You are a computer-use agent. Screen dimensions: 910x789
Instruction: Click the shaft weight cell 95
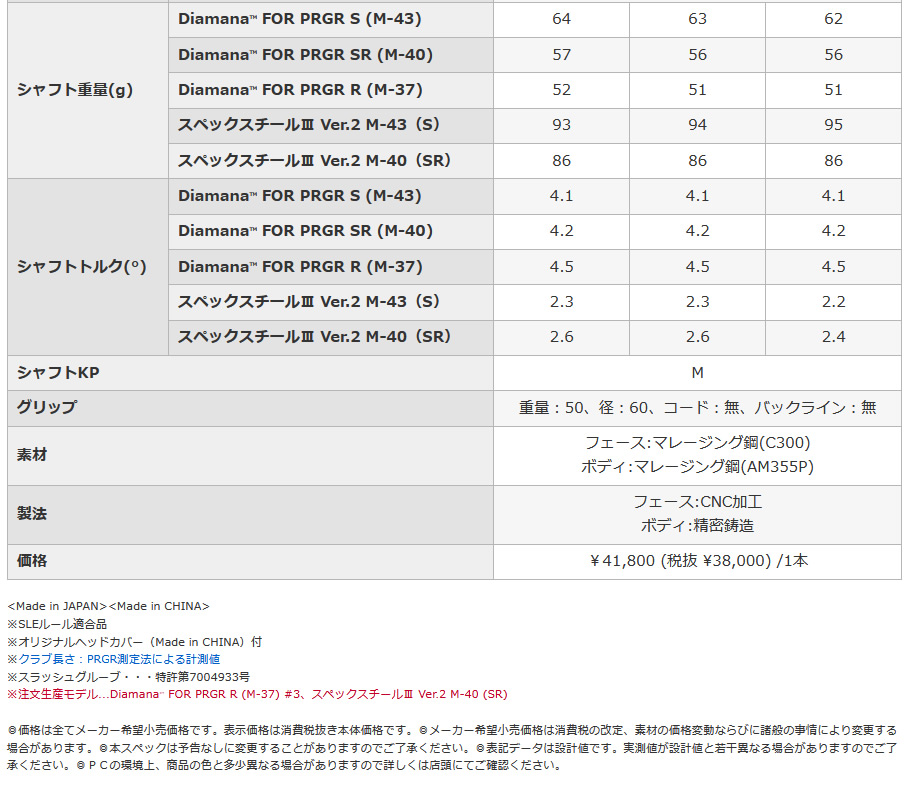pyautogui.click(x=833, y=125)
